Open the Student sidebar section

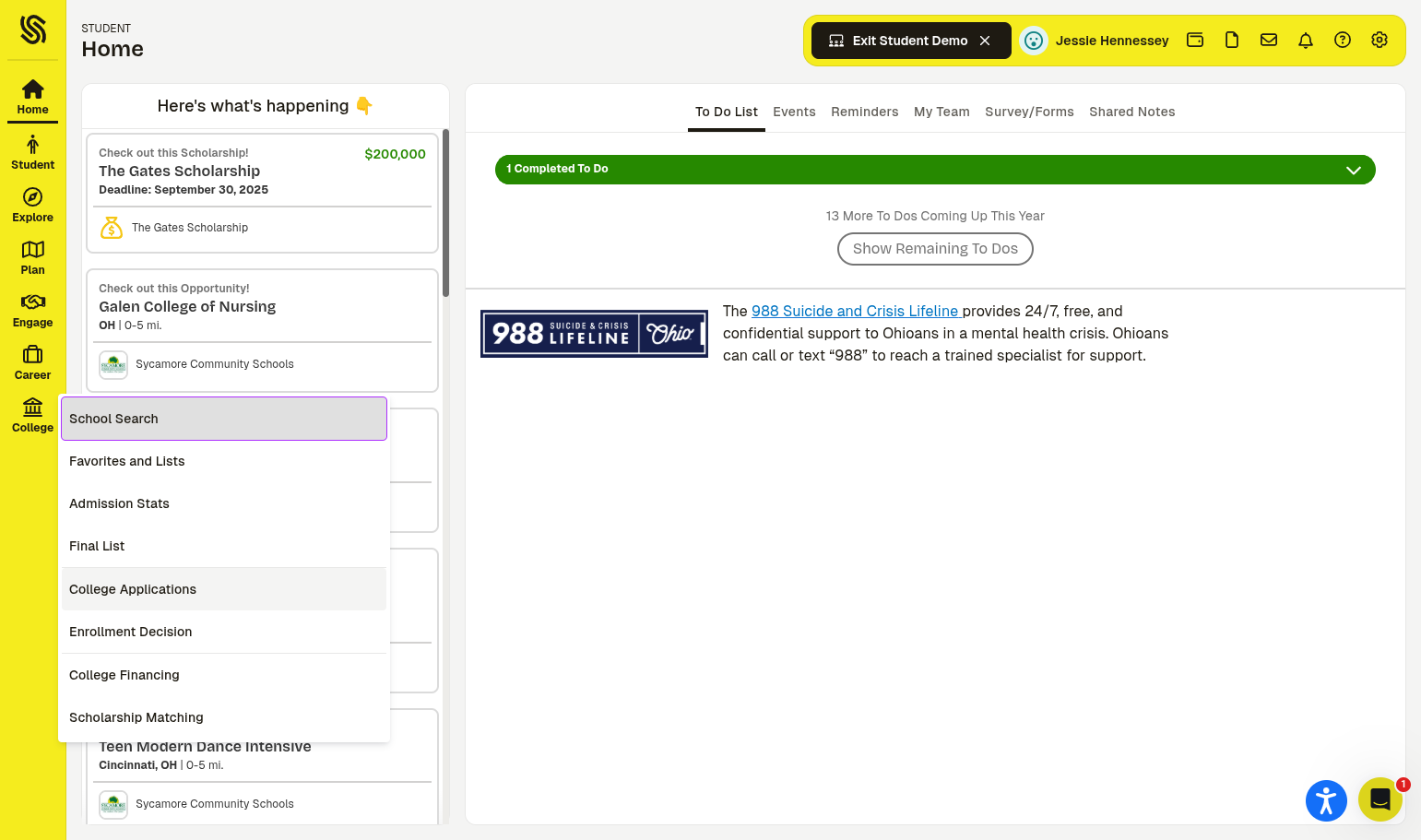[32, 153]
